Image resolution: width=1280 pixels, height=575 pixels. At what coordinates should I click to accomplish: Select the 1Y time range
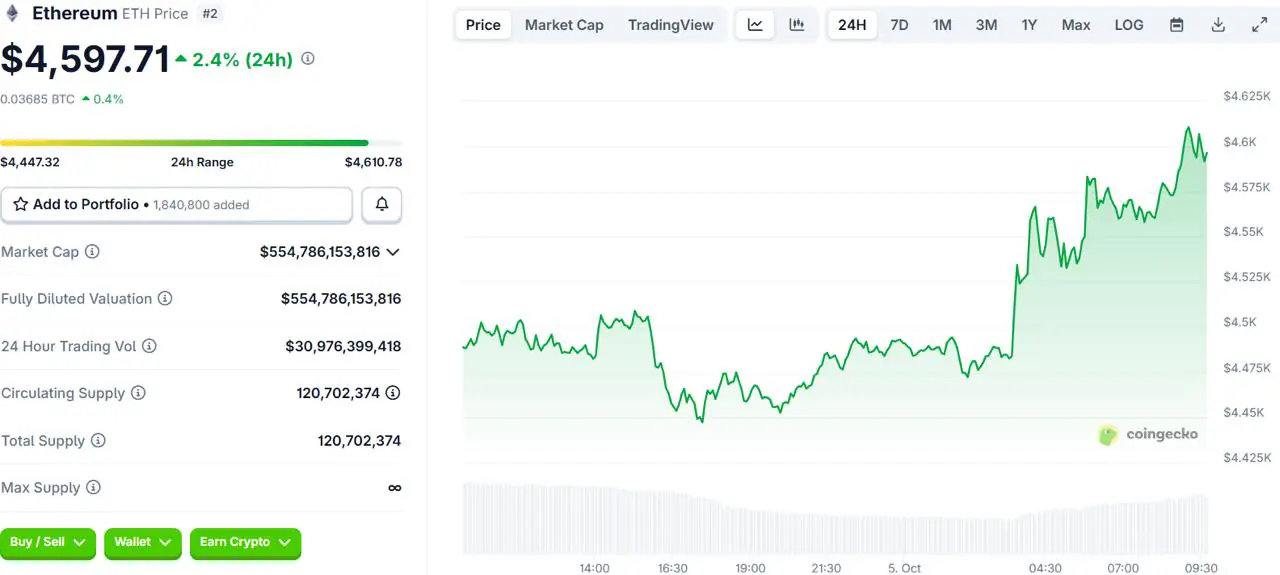tap(1029, 25)
